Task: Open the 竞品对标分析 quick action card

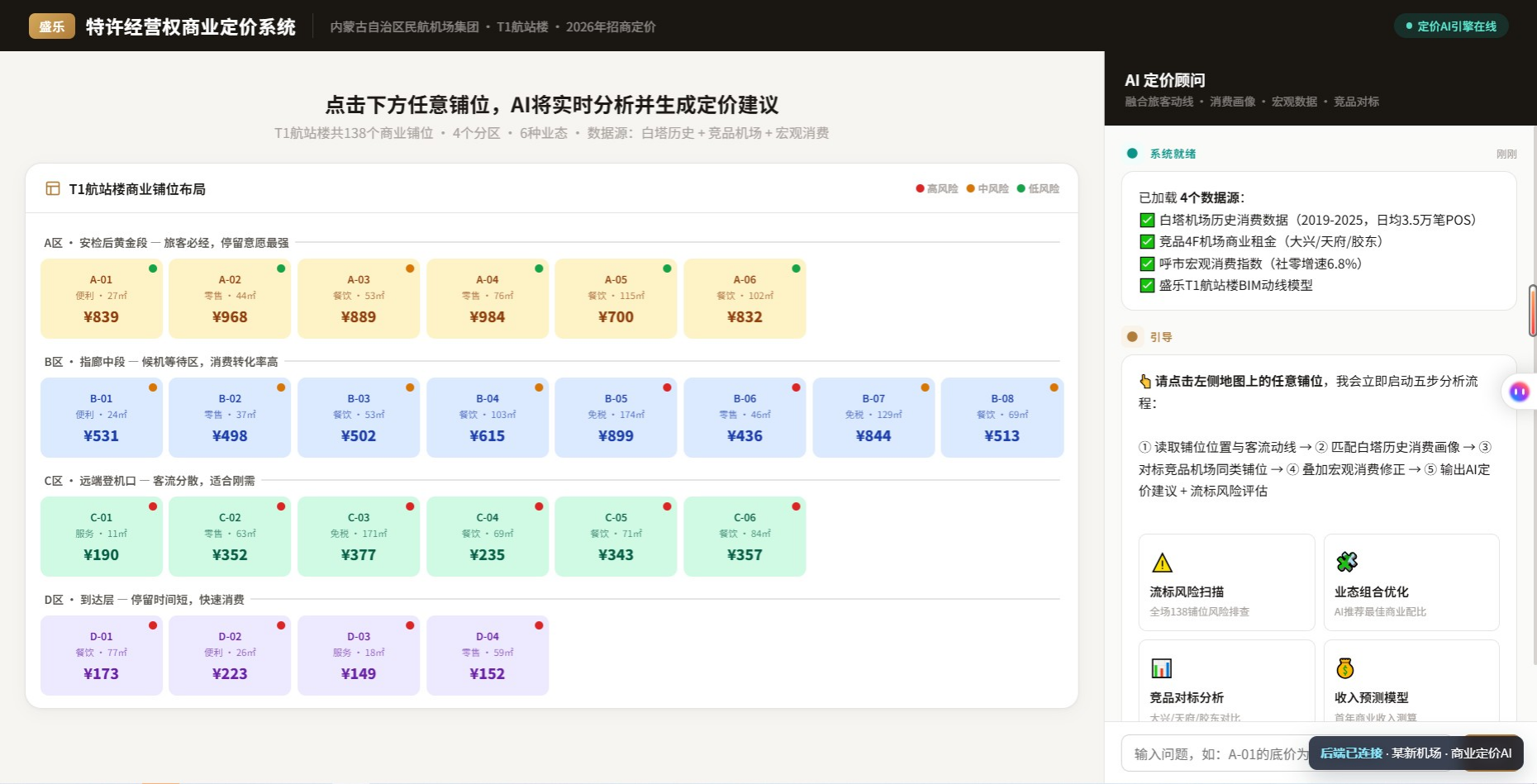Action: tap(1226, 681)
